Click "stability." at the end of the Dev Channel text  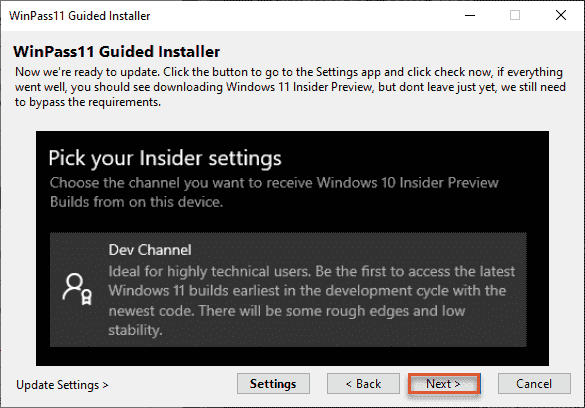point(135,330)
